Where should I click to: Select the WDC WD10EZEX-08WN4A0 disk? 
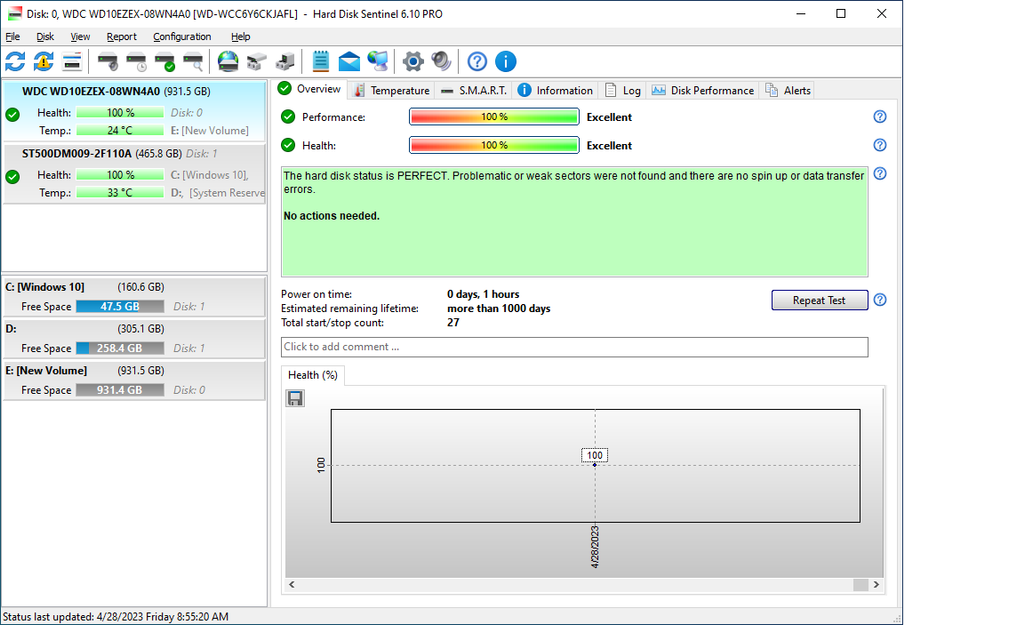click(134, 110)
